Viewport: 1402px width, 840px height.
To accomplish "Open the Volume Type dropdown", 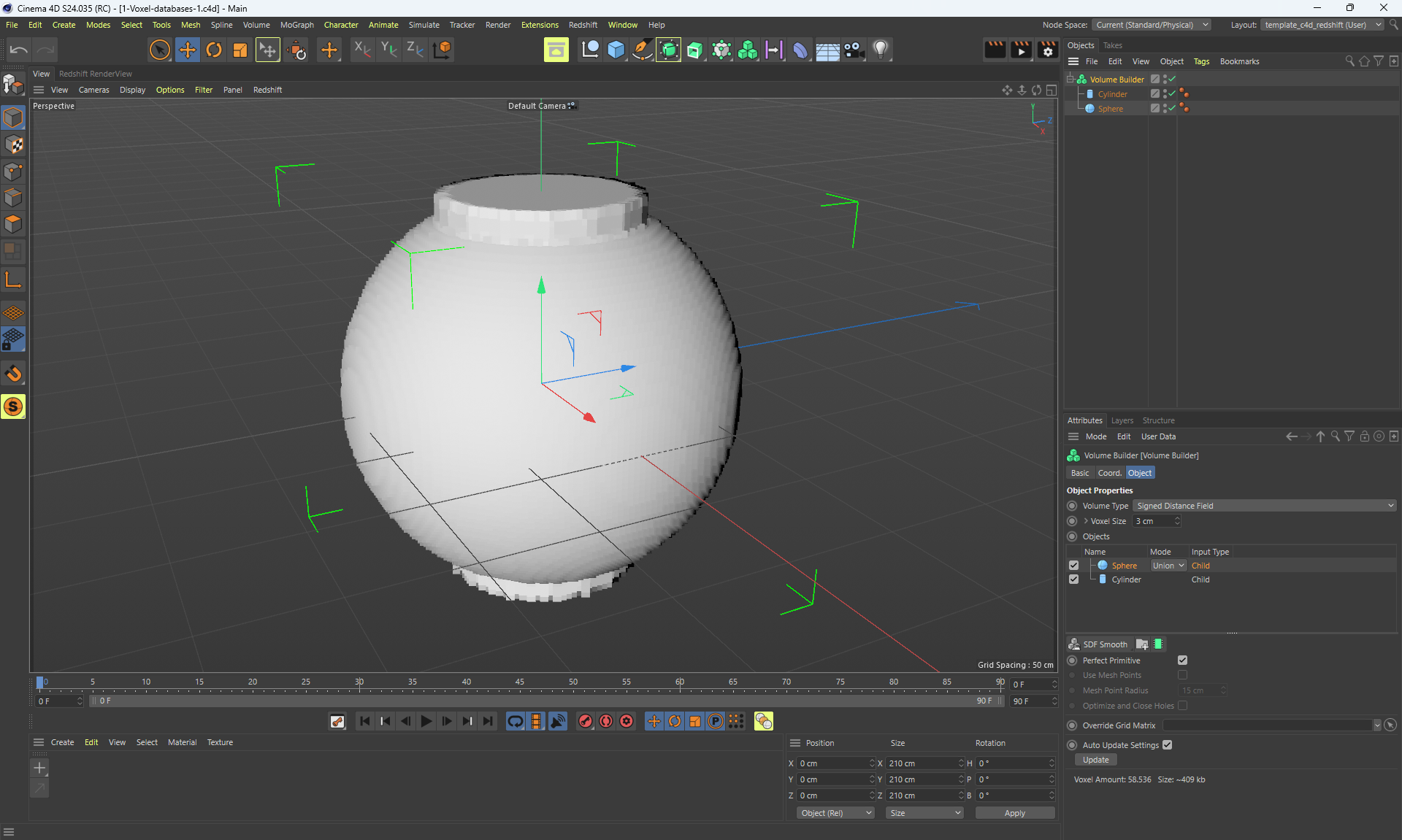I will pos(1265,506).
